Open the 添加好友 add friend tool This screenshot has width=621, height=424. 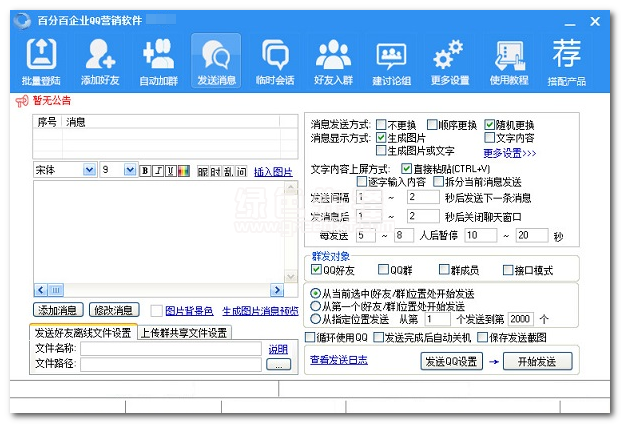tap(100, 61)
